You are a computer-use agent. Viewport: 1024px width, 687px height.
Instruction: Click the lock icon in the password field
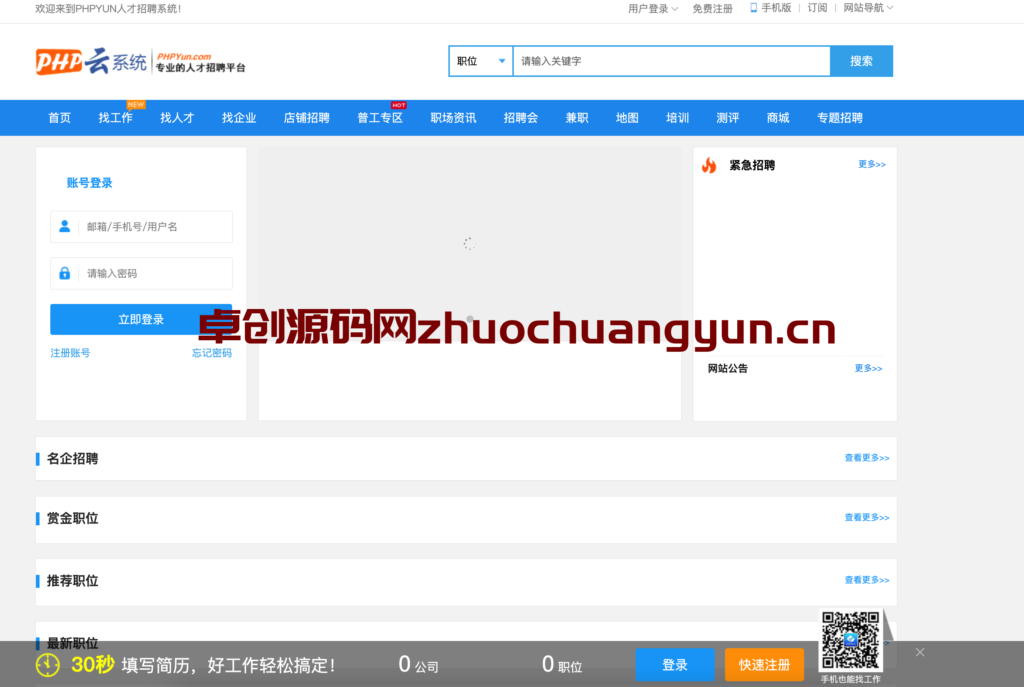65,273
